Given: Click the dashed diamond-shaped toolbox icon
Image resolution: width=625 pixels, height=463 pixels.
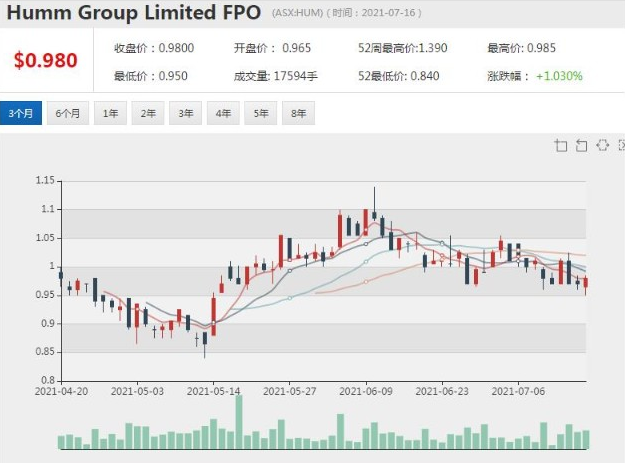Looking at the screenshot, I should click(x=602, y=146).
